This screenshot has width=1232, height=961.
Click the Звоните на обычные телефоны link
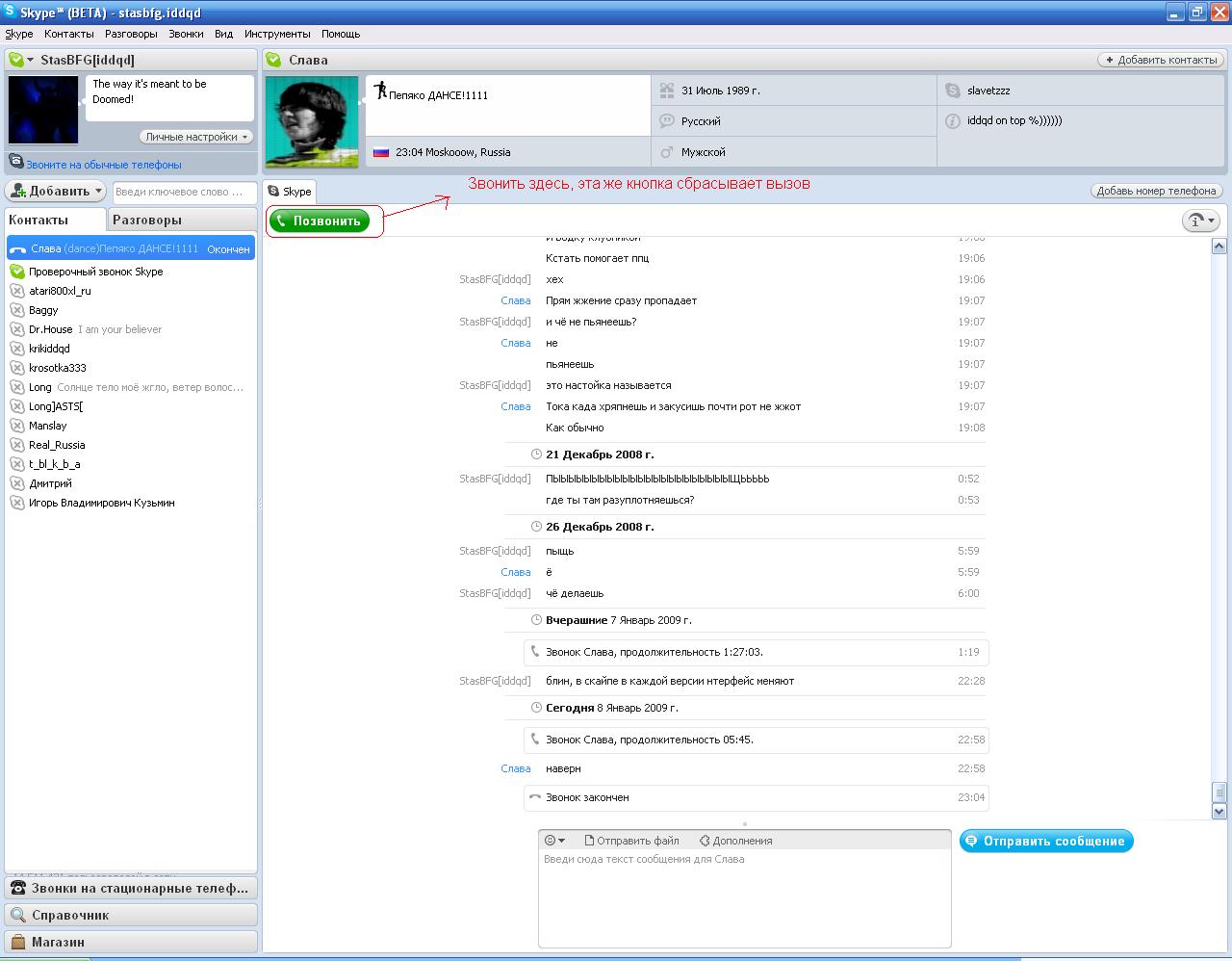tap(103, 165)
